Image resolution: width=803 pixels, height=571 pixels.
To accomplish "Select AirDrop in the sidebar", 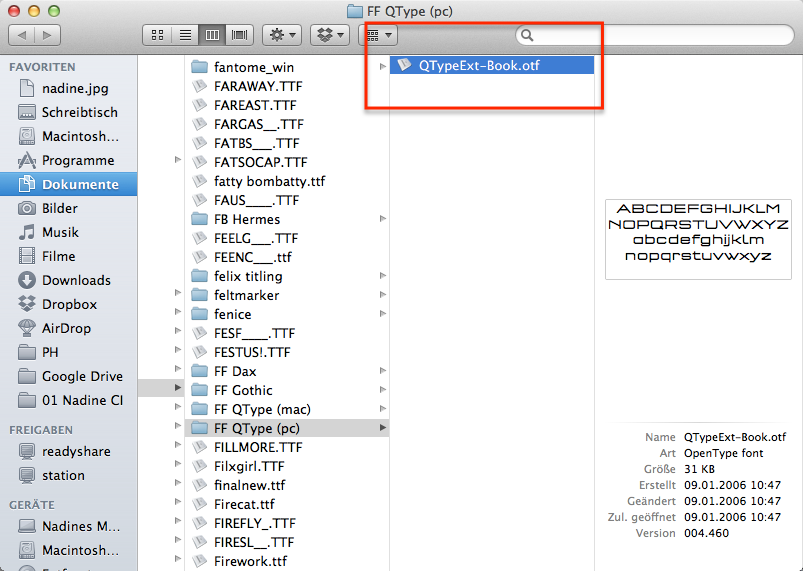I will click(66, 328).
